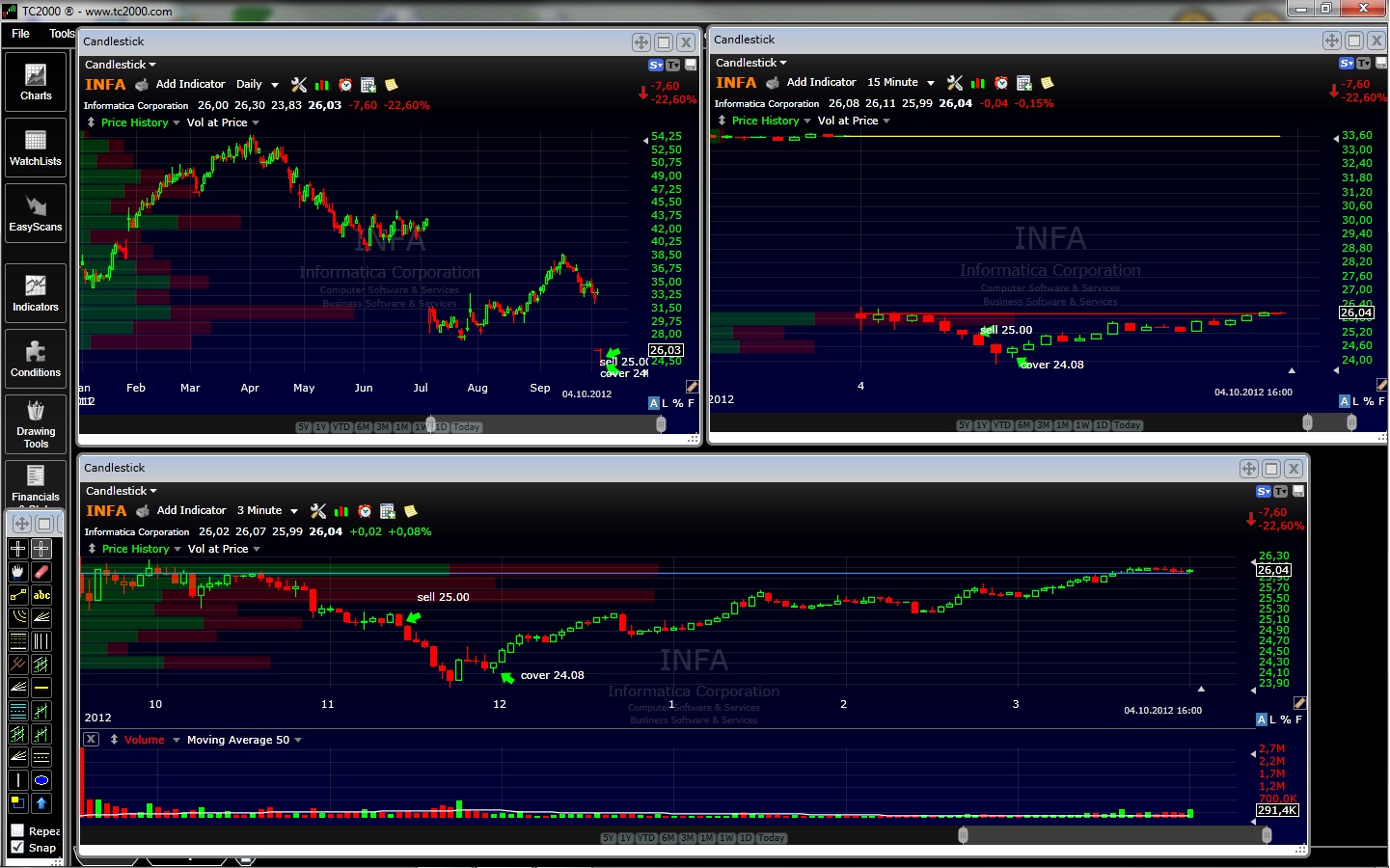Select YTD range in 15 Minute chart
The height and width of the screenshot is (868, 1390).
[1002, 425]
